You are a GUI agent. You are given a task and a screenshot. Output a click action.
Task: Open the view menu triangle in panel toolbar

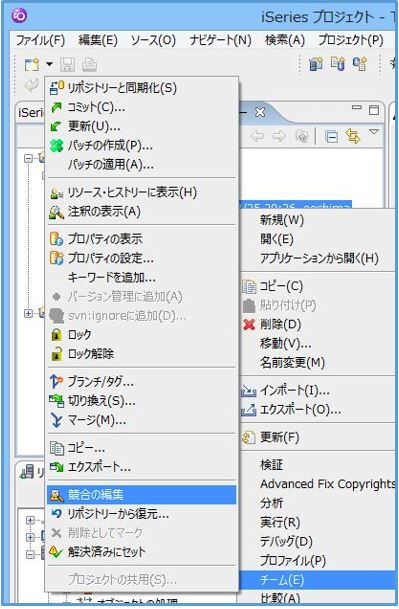click(x=374, y=132)
